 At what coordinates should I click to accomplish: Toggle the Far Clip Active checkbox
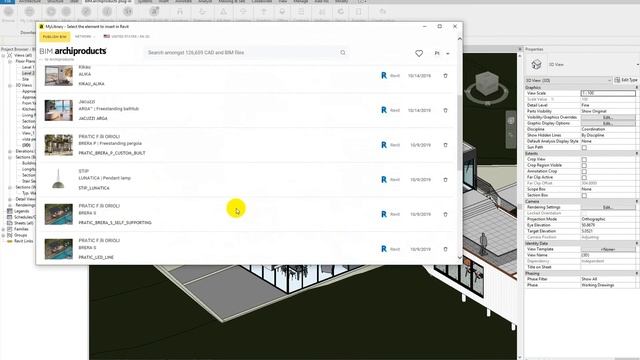coord(584,178)
